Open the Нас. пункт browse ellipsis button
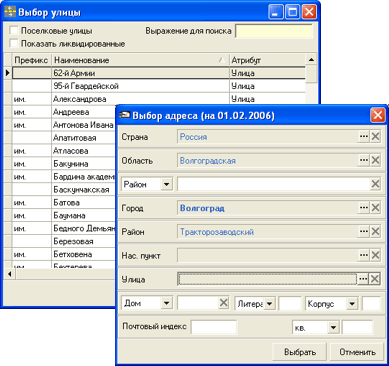389x366 pixels. [x=364, y=255]
